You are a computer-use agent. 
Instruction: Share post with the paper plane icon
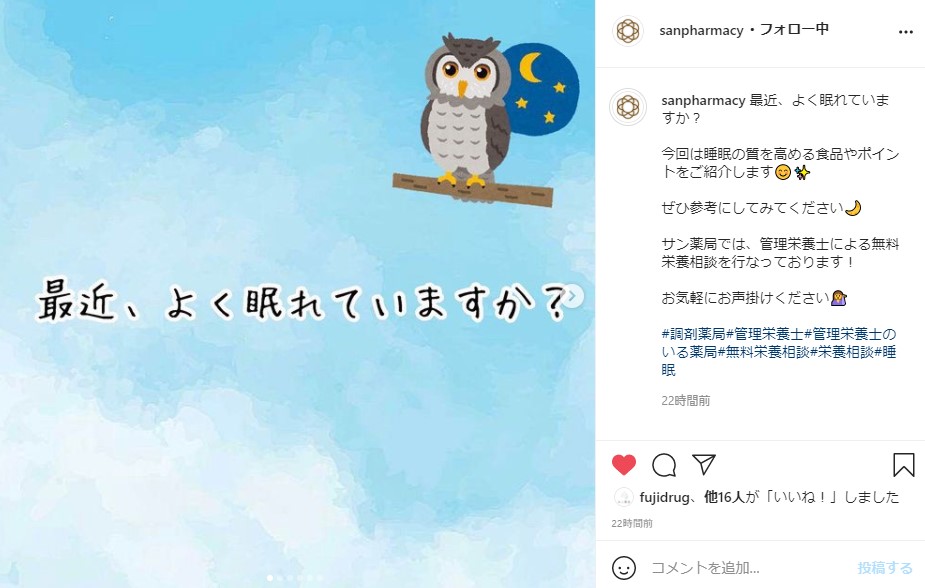(x=704, y=464)
